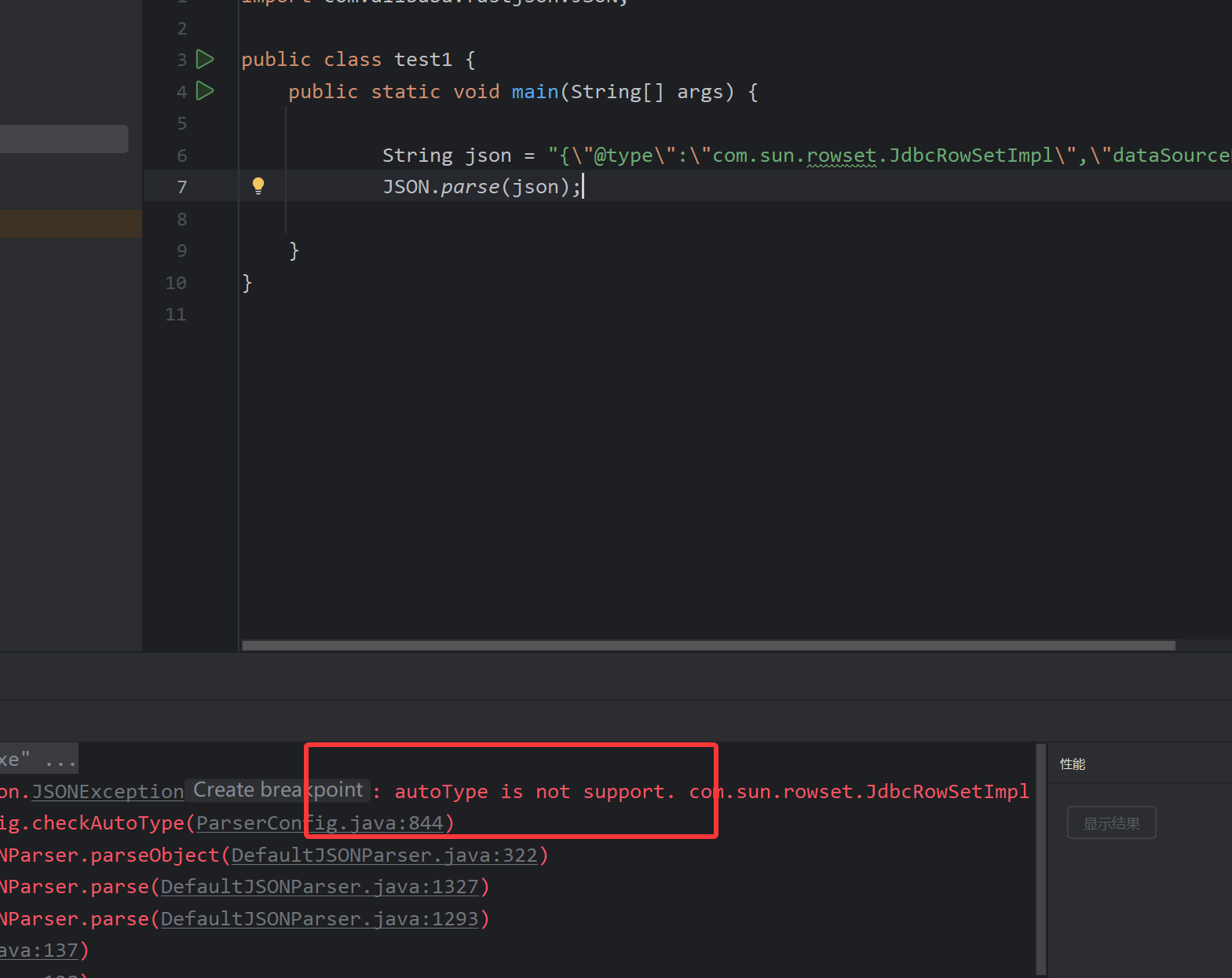Open the yellow lightbulb quick-fix menu
1232x978 pixels.
coord(258,186)
